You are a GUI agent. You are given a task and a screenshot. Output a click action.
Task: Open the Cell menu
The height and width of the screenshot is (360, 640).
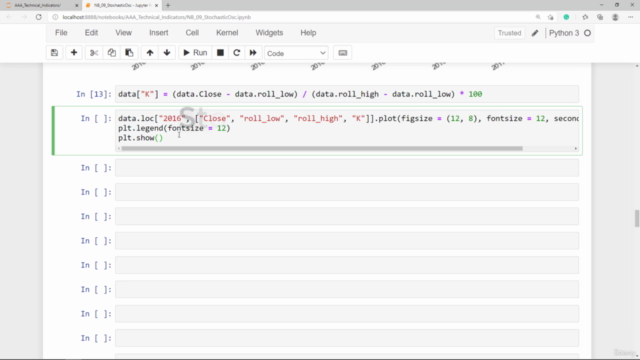click(x=192, y=33)
